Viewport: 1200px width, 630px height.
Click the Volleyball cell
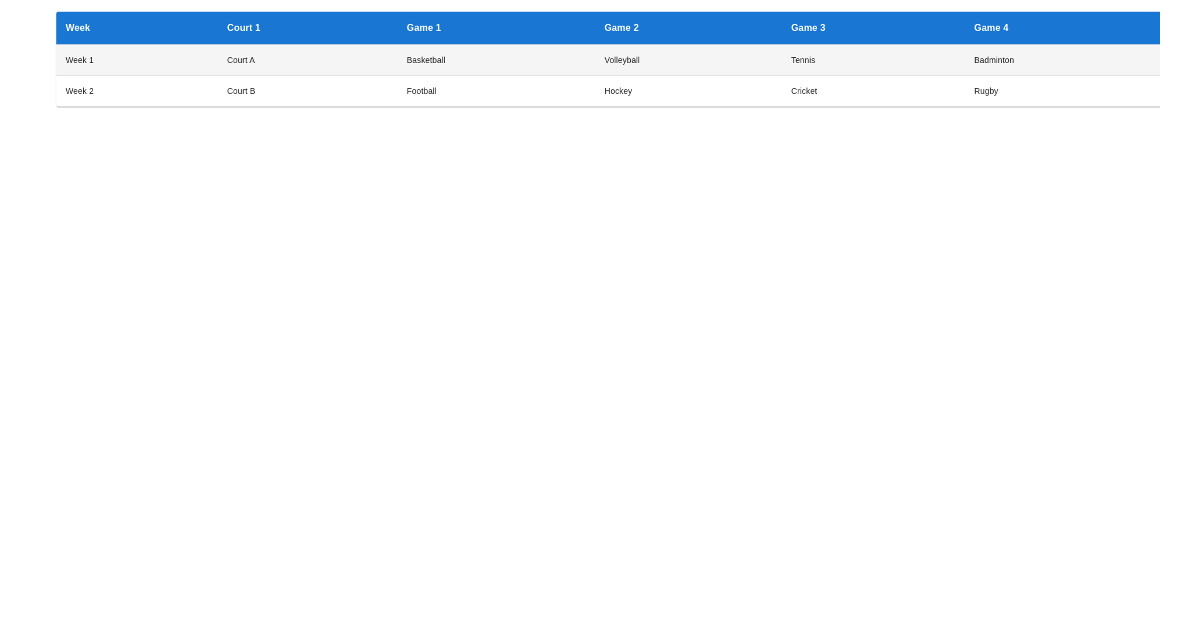click(x=621, y=60)
